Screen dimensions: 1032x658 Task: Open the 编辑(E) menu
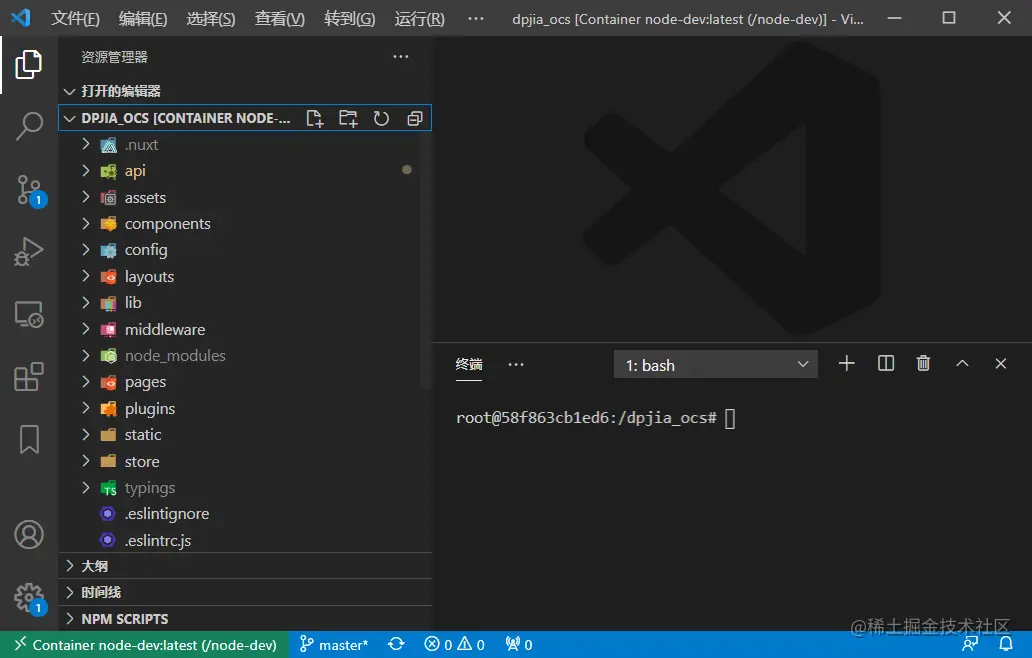click(x=143, y=18)
